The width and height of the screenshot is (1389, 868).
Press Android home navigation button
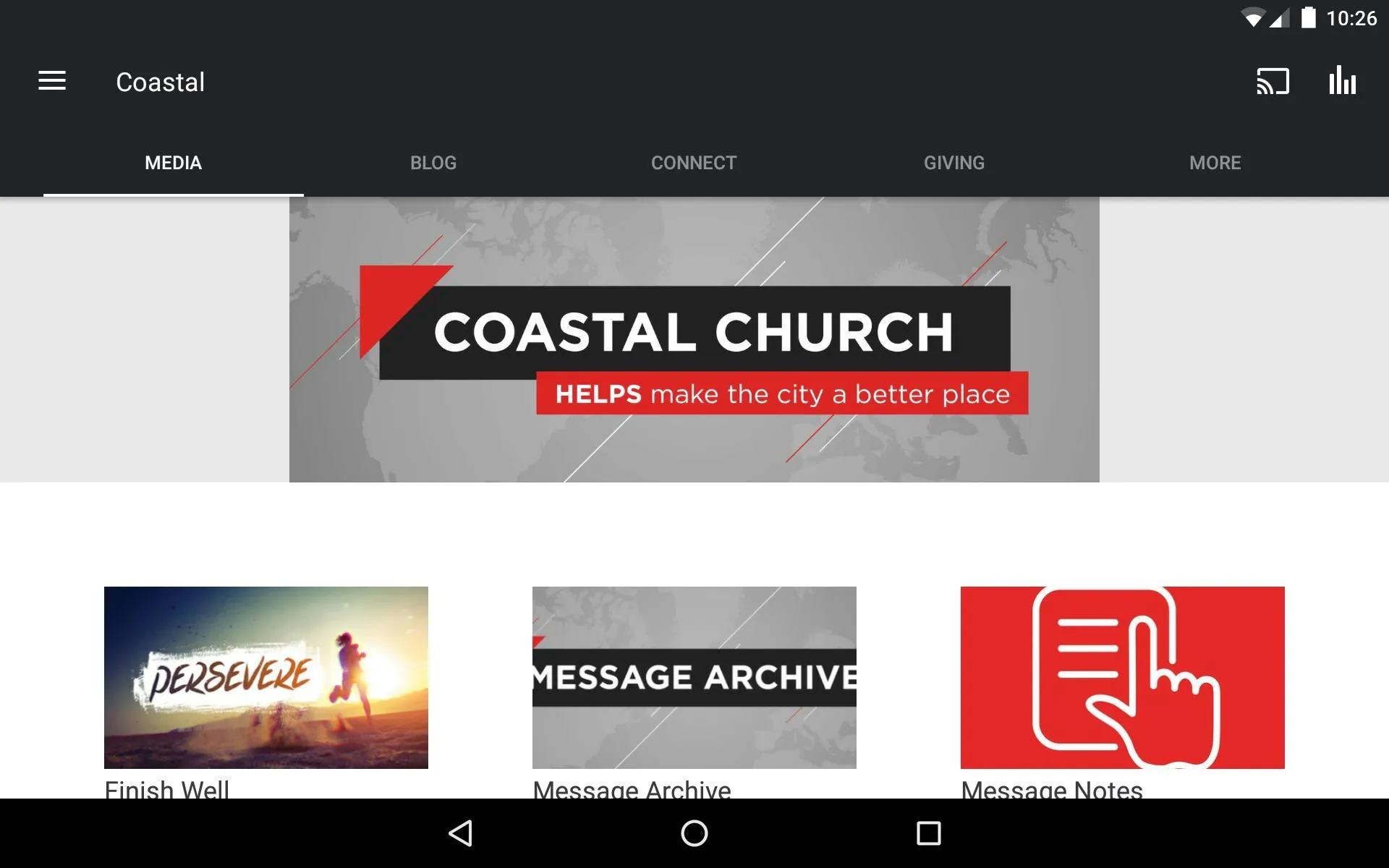tap(694, 833)
